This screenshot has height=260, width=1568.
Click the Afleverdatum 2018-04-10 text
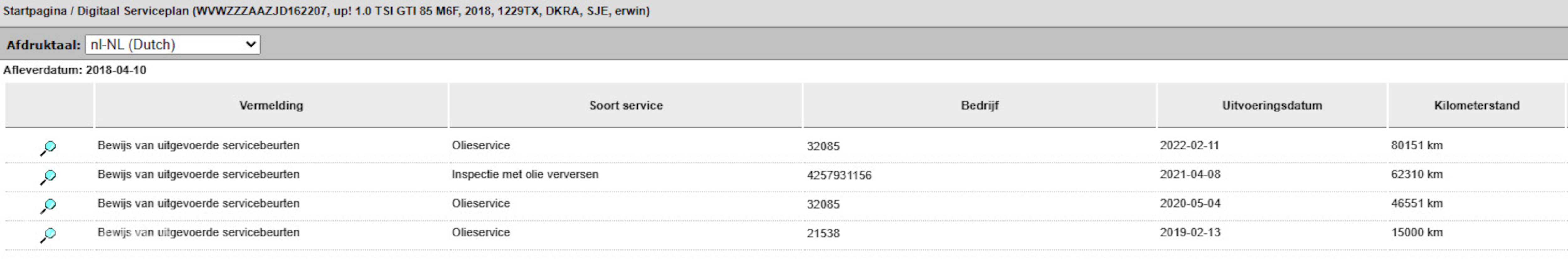[x=74, y=70]
